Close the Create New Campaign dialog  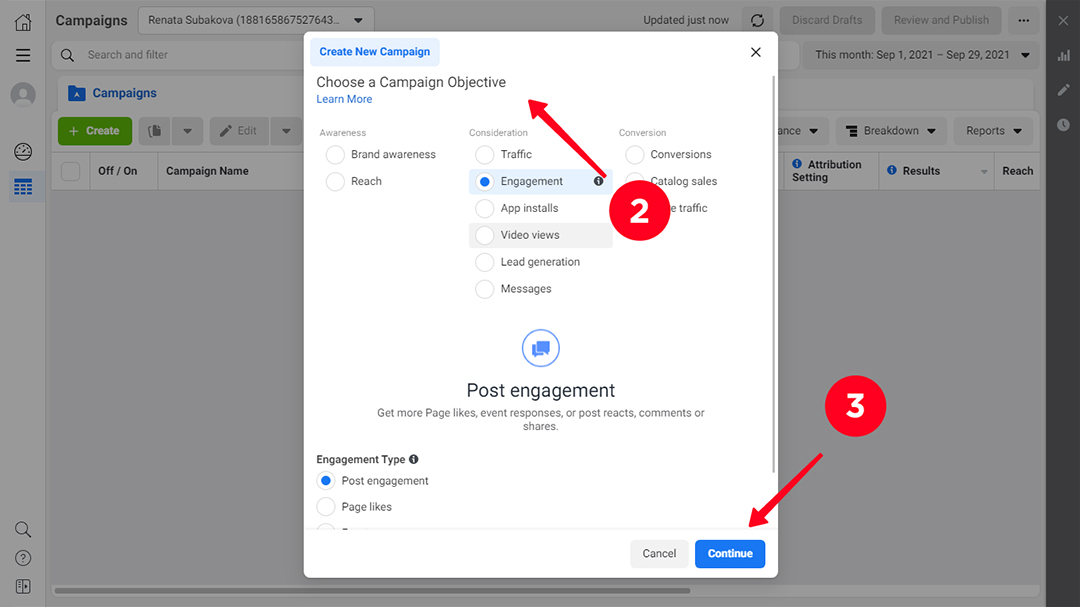(756, 52)
